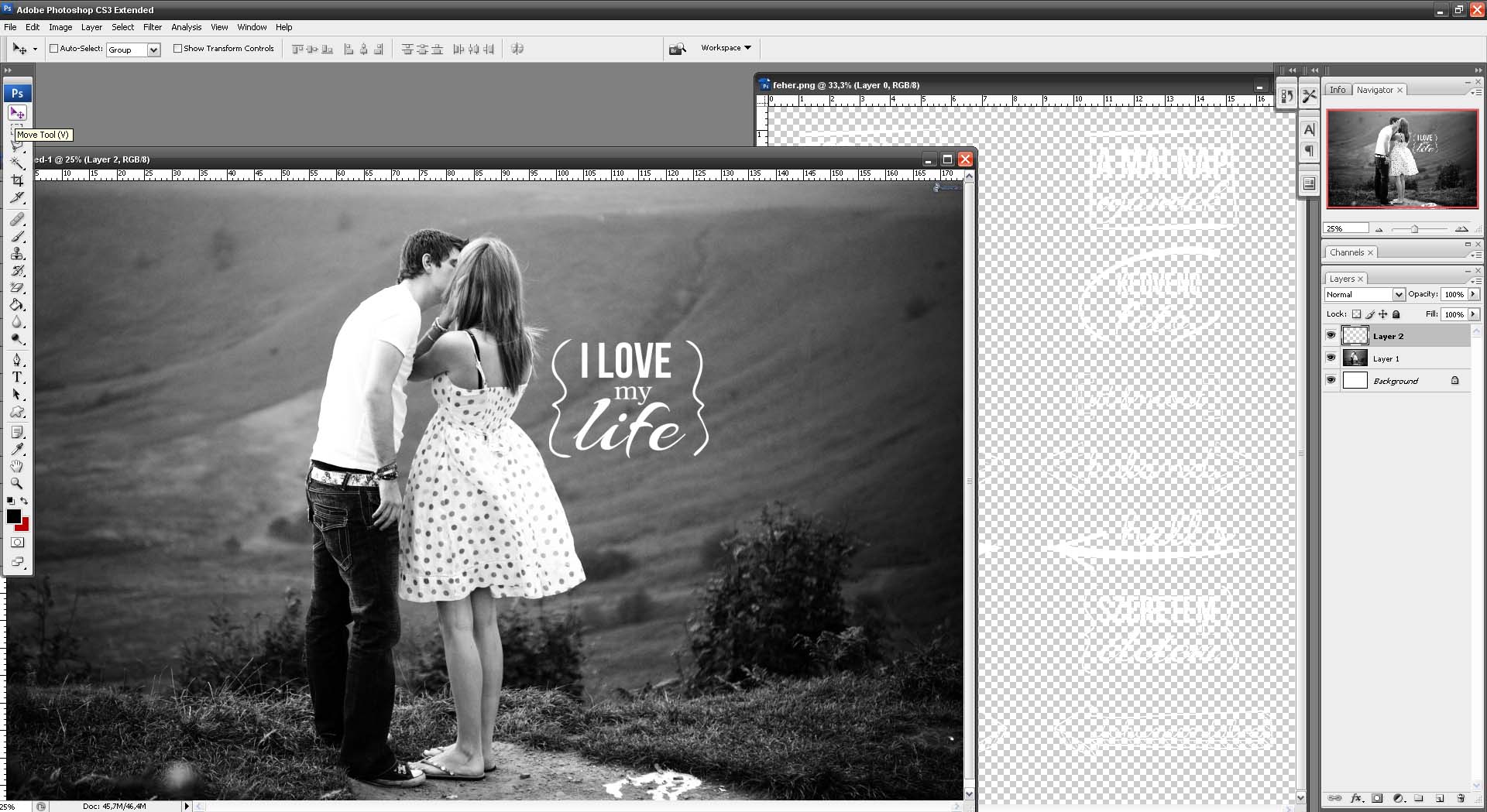Click the foreground color swatch
This screenshot has height=812, width=1487.
(13, 516)
